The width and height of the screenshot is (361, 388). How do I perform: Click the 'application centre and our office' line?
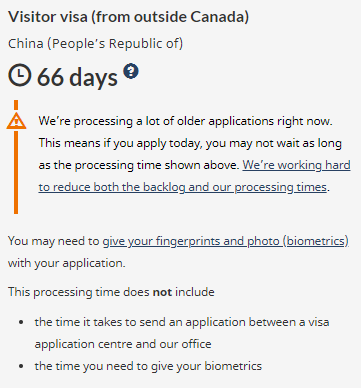pos(123,344)
